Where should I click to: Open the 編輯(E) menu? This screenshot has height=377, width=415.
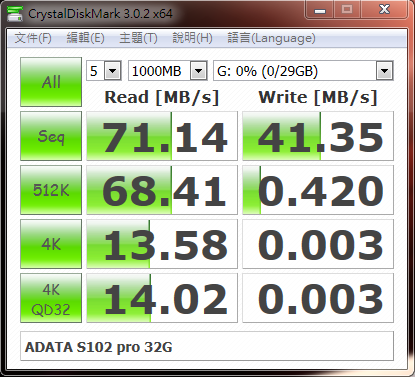point(85,38)
